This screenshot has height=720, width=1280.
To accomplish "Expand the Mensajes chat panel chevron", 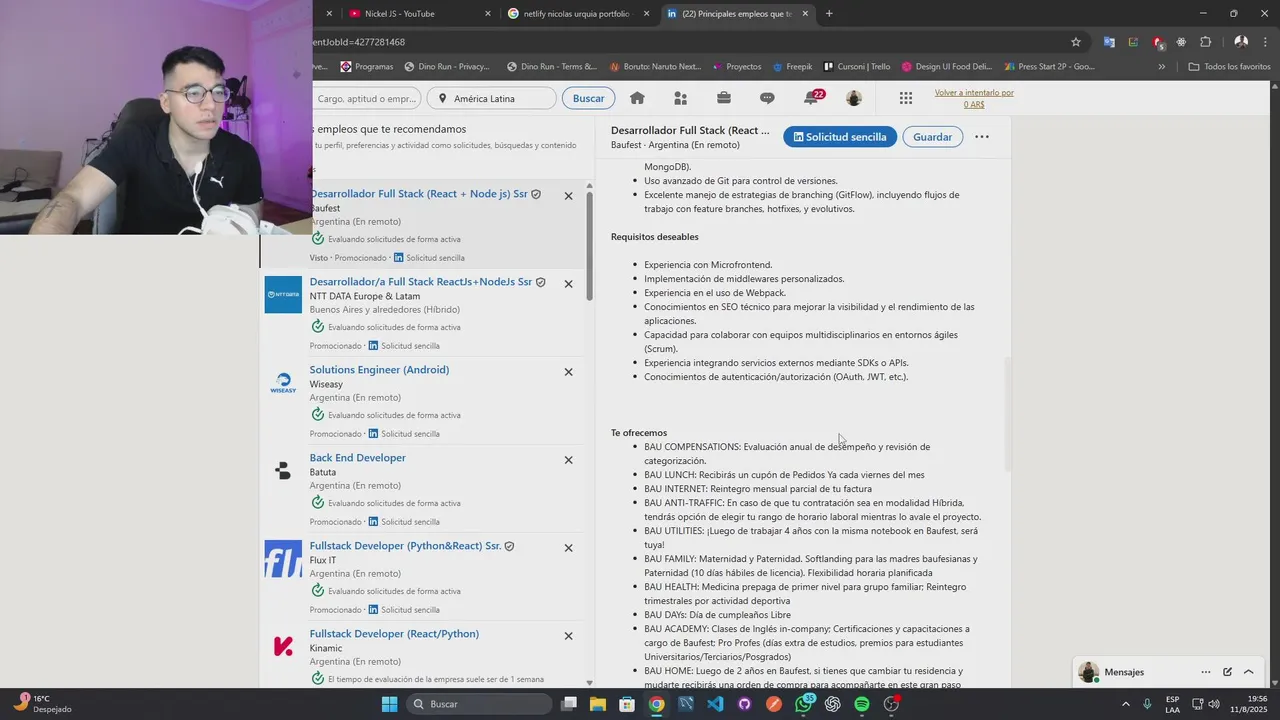I will coord(1248,672).
